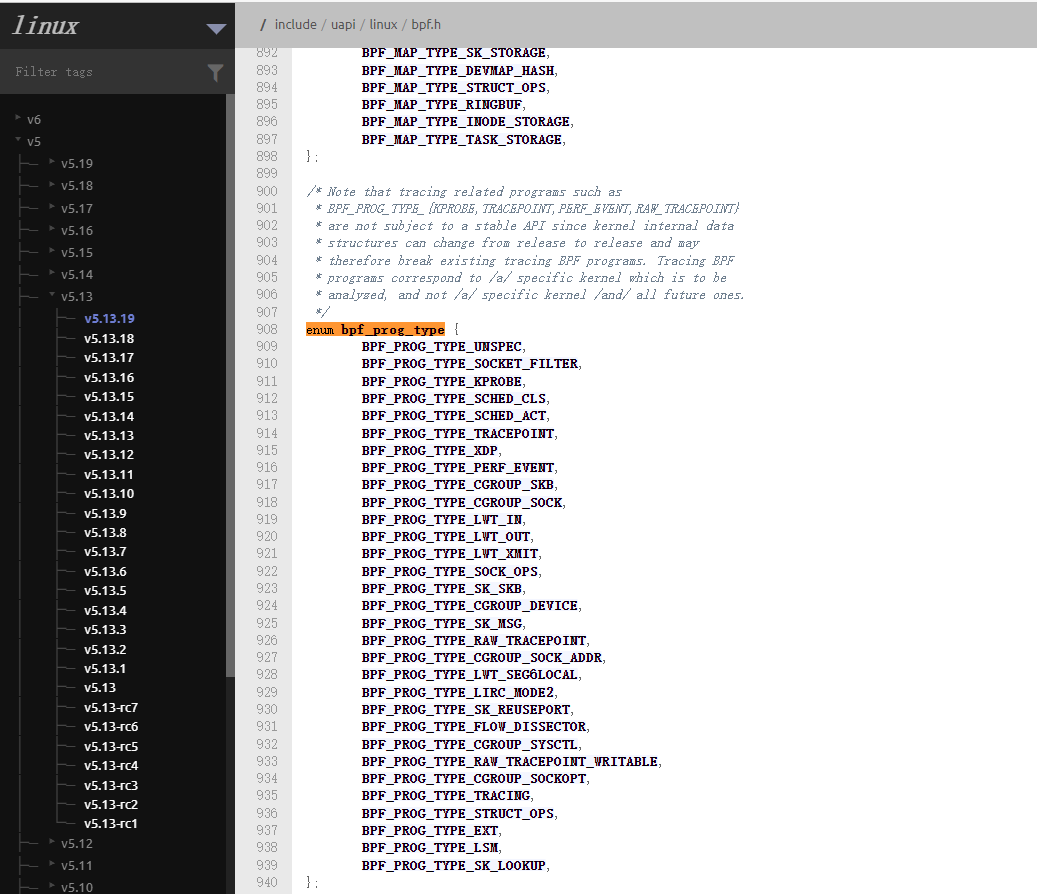Click line number 940
This screenshot has width=1037, height=894.
(x=267, y=882)
